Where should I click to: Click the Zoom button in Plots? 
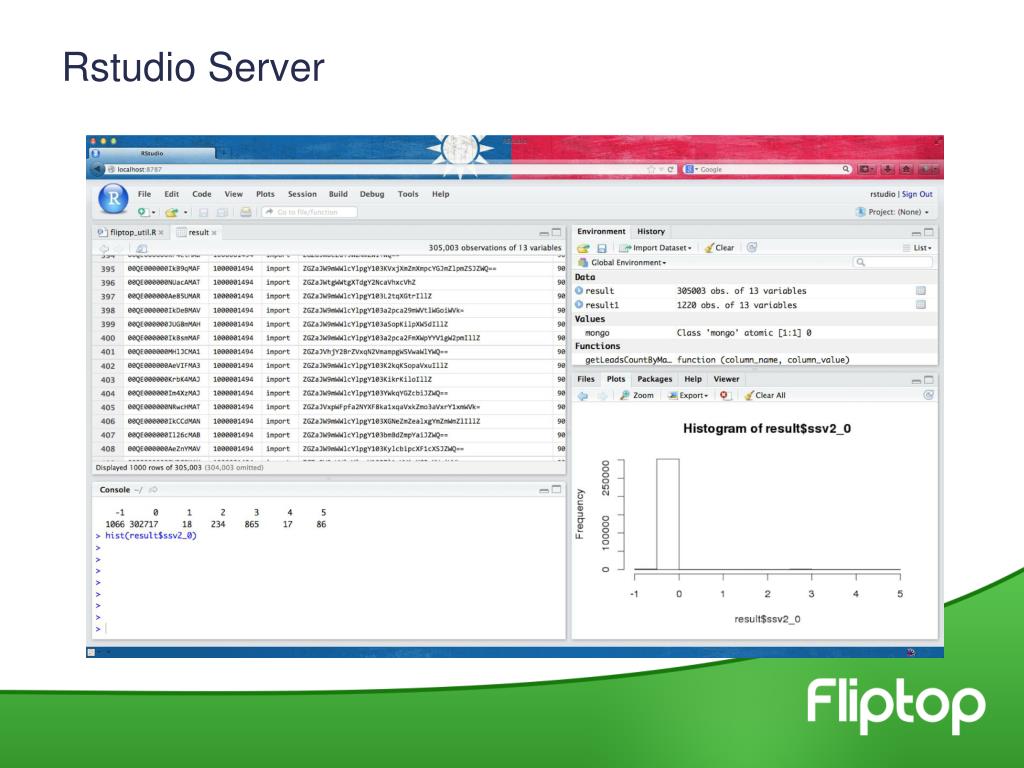pyautogui.click(x=637, y=395)
